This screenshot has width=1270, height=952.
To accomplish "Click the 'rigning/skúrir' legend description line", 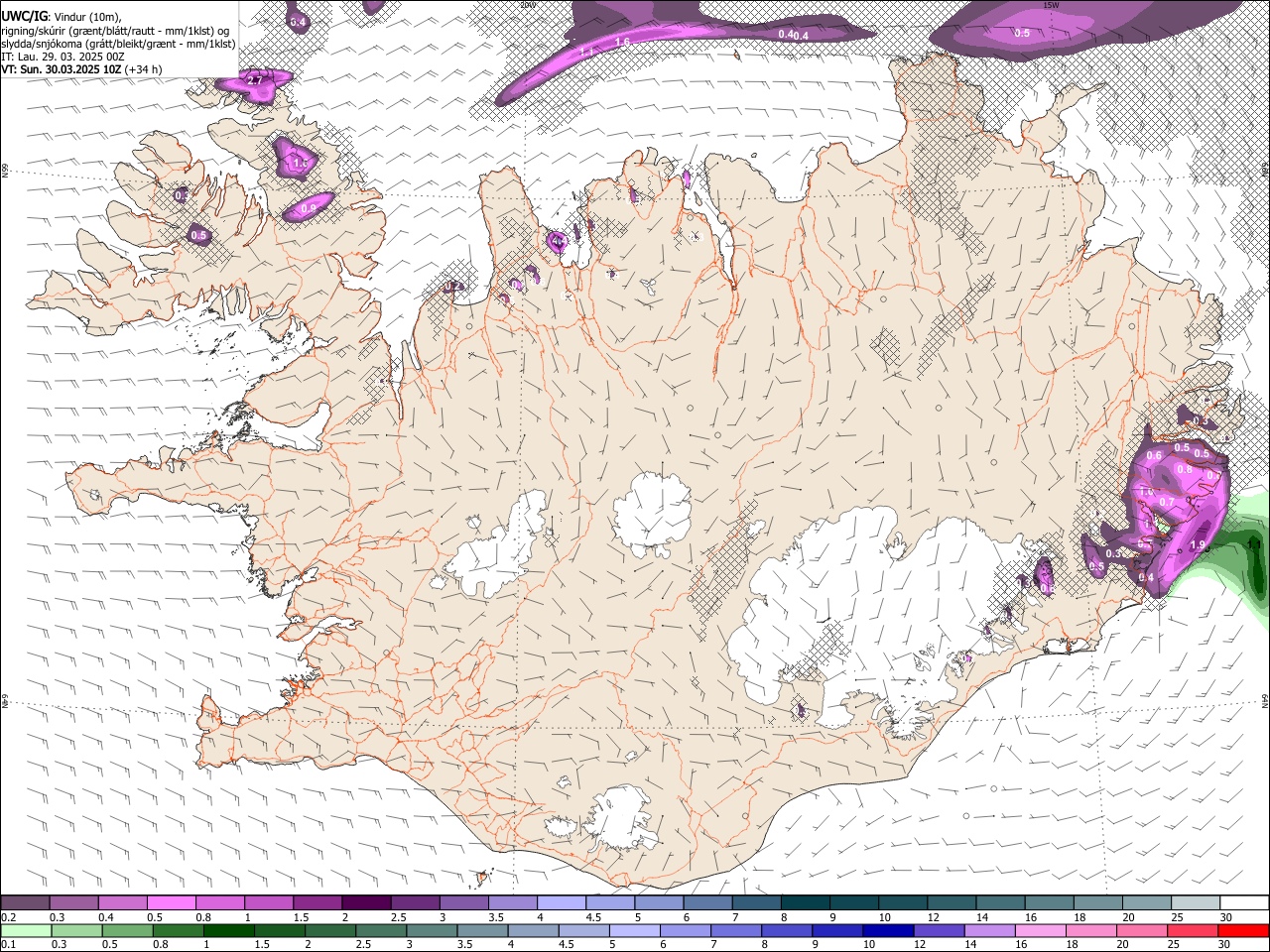I will tap(117, 30).
